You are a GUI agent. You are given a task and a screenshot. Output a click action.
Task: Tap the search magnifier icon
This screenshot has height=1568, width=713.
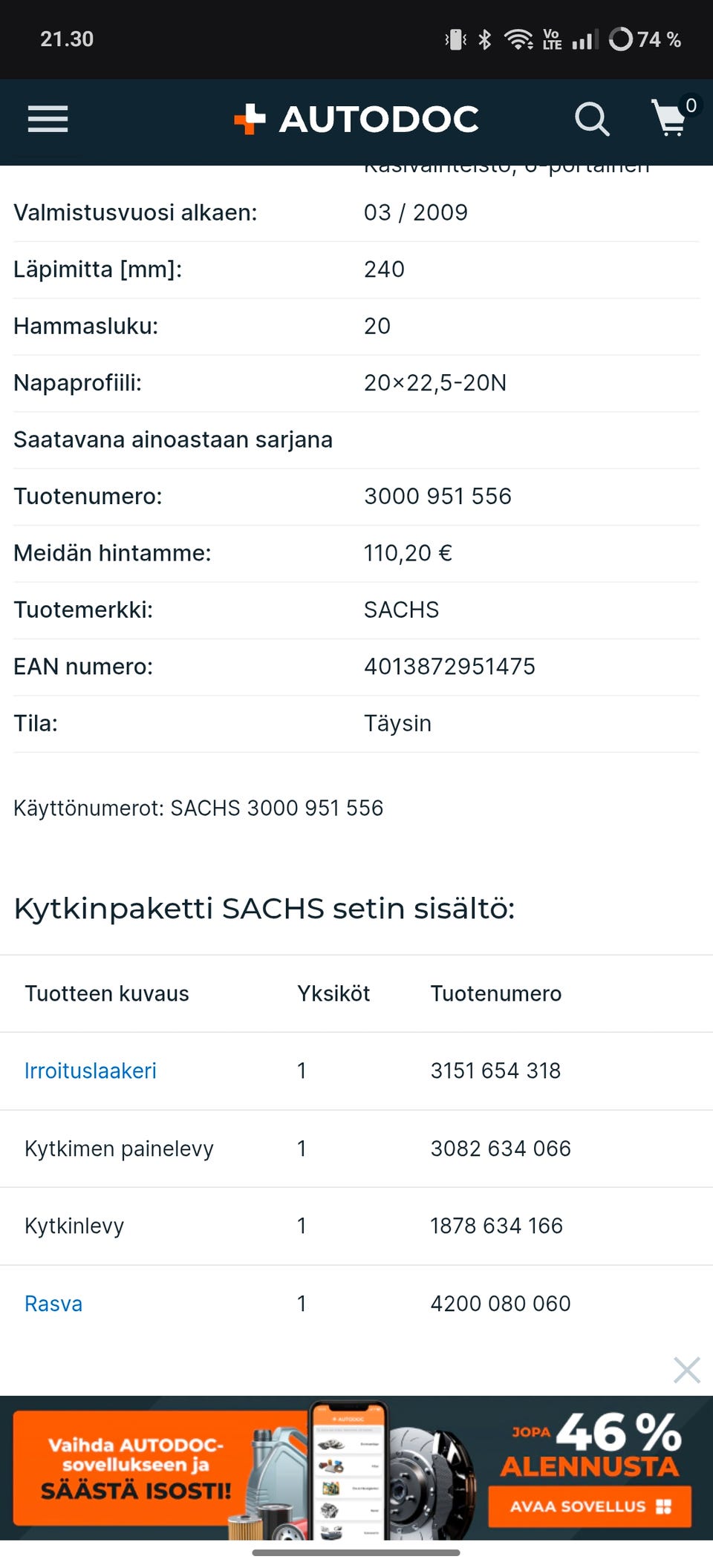[592, 119]
